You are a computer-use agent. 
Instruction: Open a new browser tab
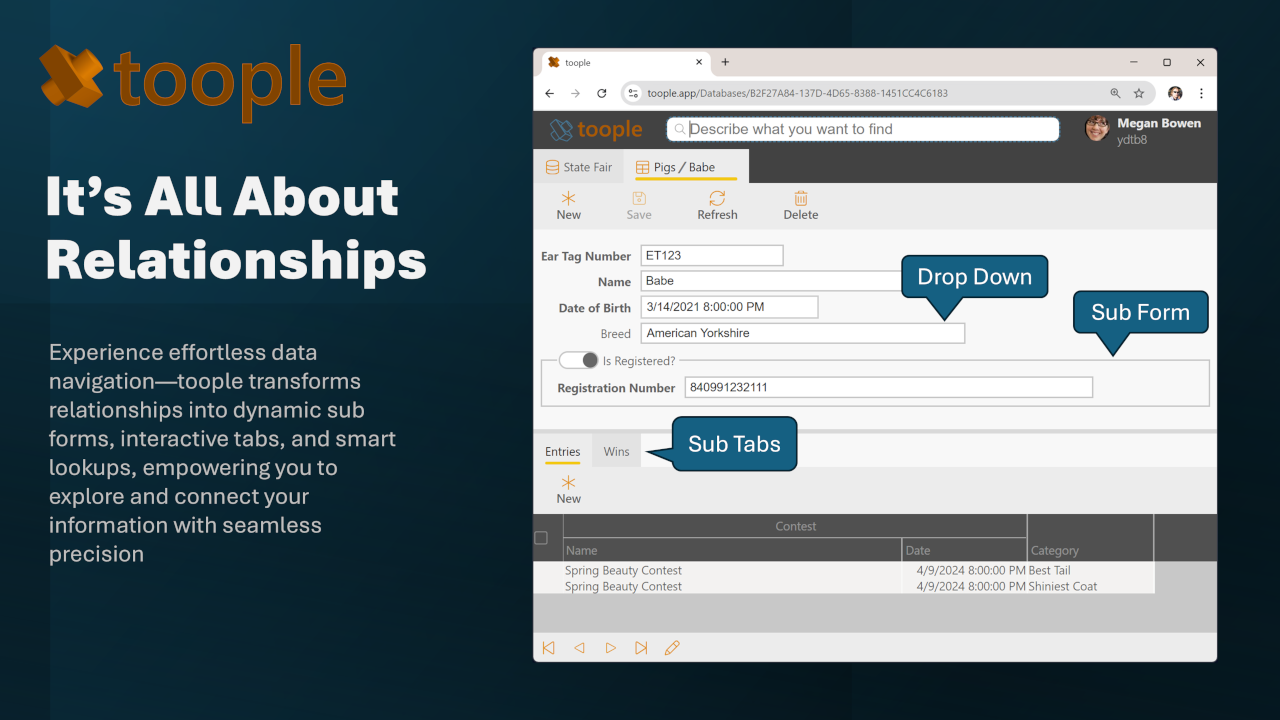click(x=725, y=62)
